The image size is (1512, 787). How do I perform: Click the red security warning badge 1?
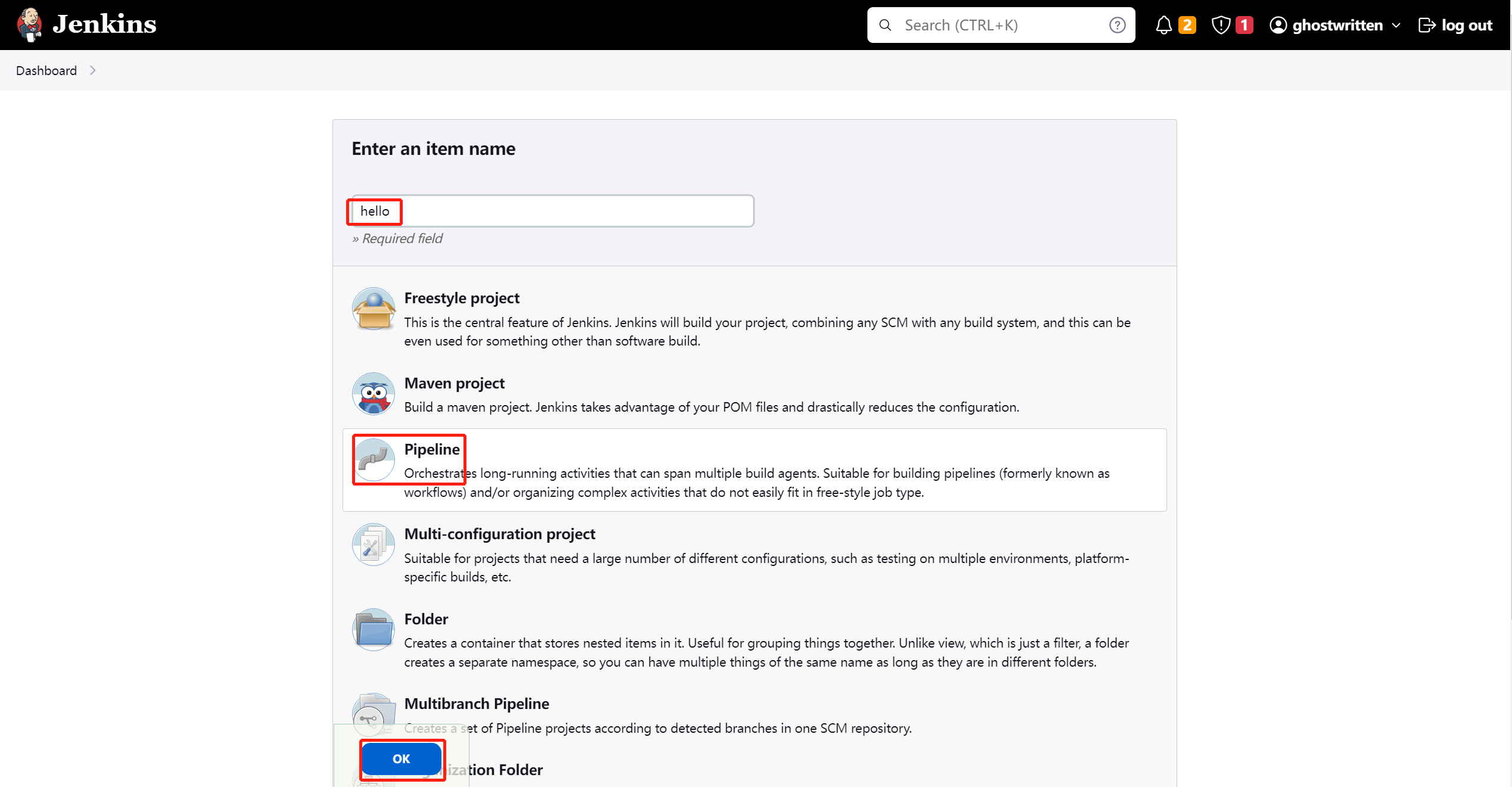coord(1244,25)
